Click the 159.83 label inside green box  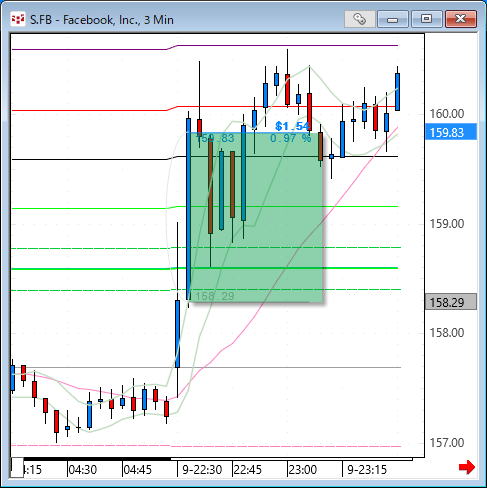(215, 138)
